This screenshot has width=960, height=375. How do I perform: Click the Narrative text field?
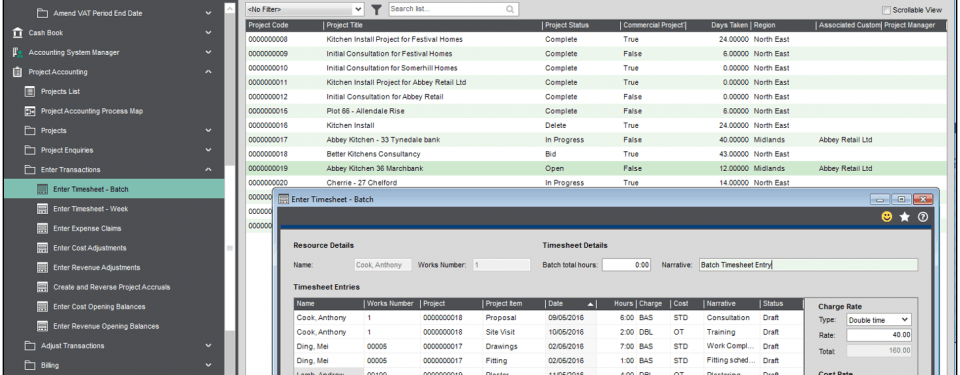click(x=808, y=265)
